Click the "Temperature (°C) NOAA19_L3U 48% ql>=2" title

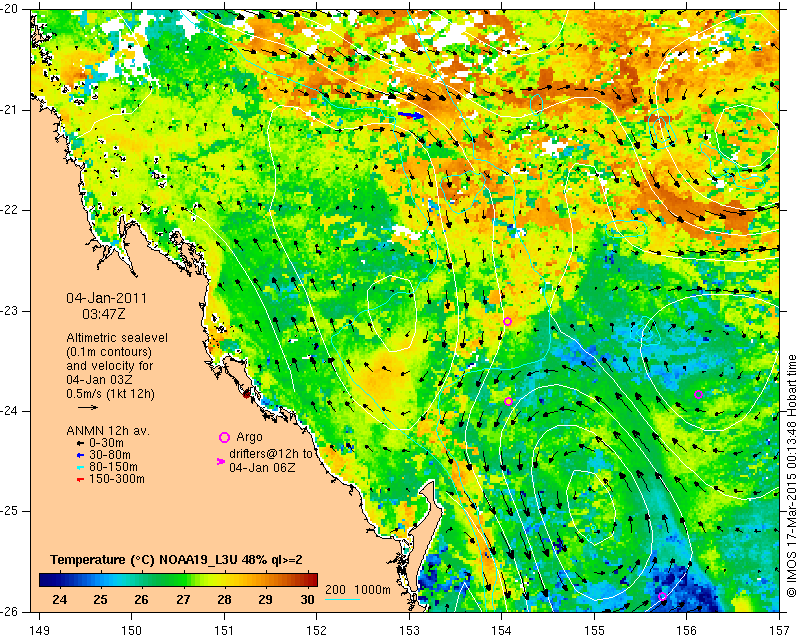tap(177, 560)
